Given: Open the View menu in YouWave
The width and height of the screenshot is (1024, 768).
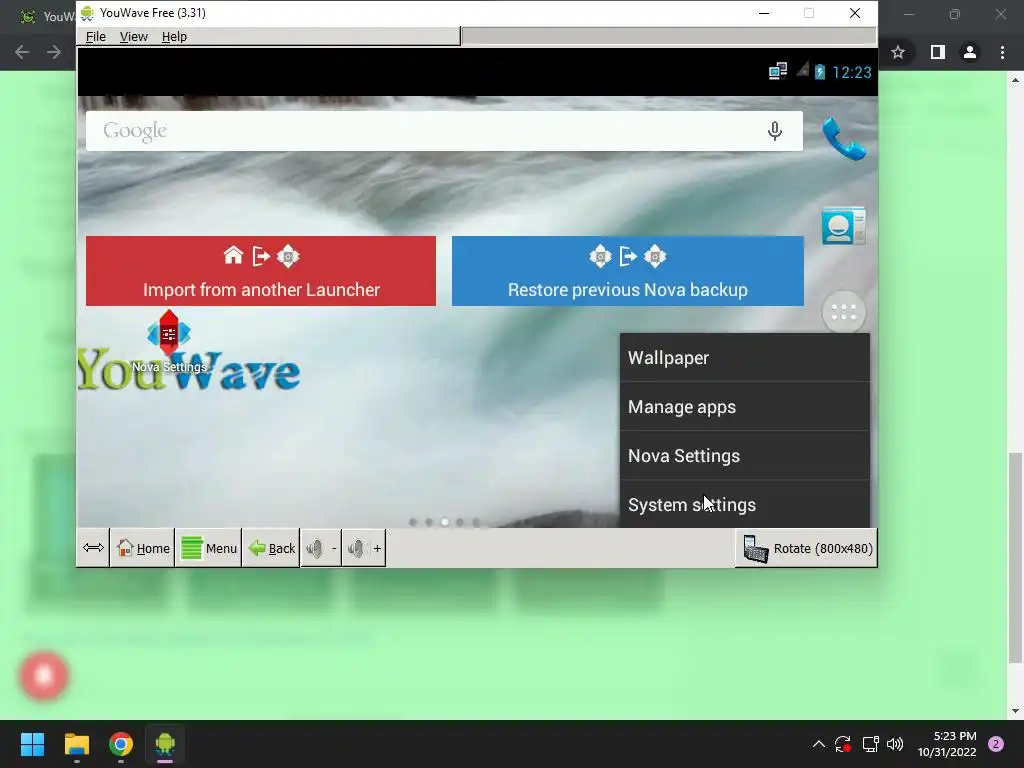Looking at the screenshot, I should click(x=133, y=37).
